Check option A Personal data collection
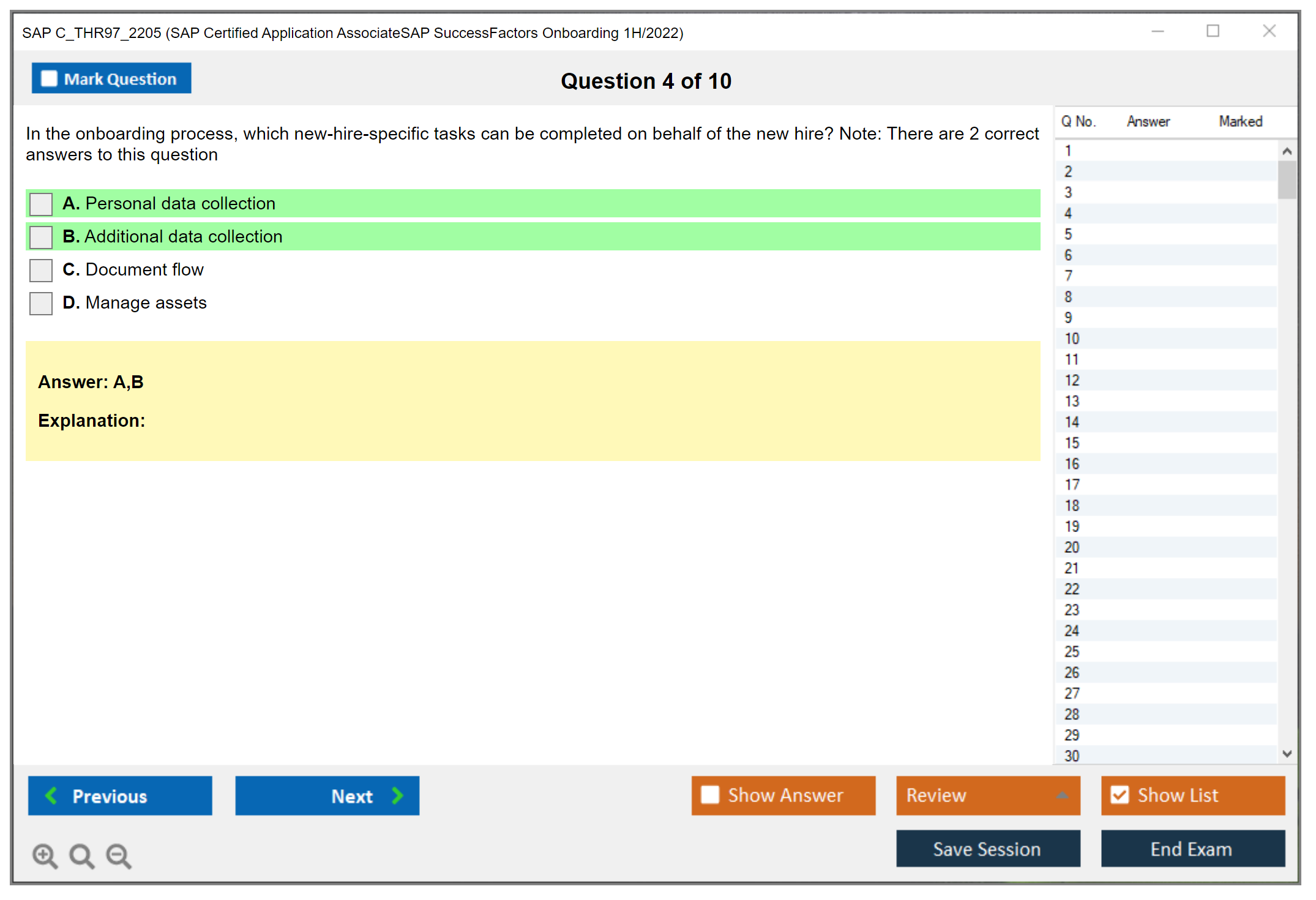Screen dimensions: 1316x900 click(x=41, y=204)
